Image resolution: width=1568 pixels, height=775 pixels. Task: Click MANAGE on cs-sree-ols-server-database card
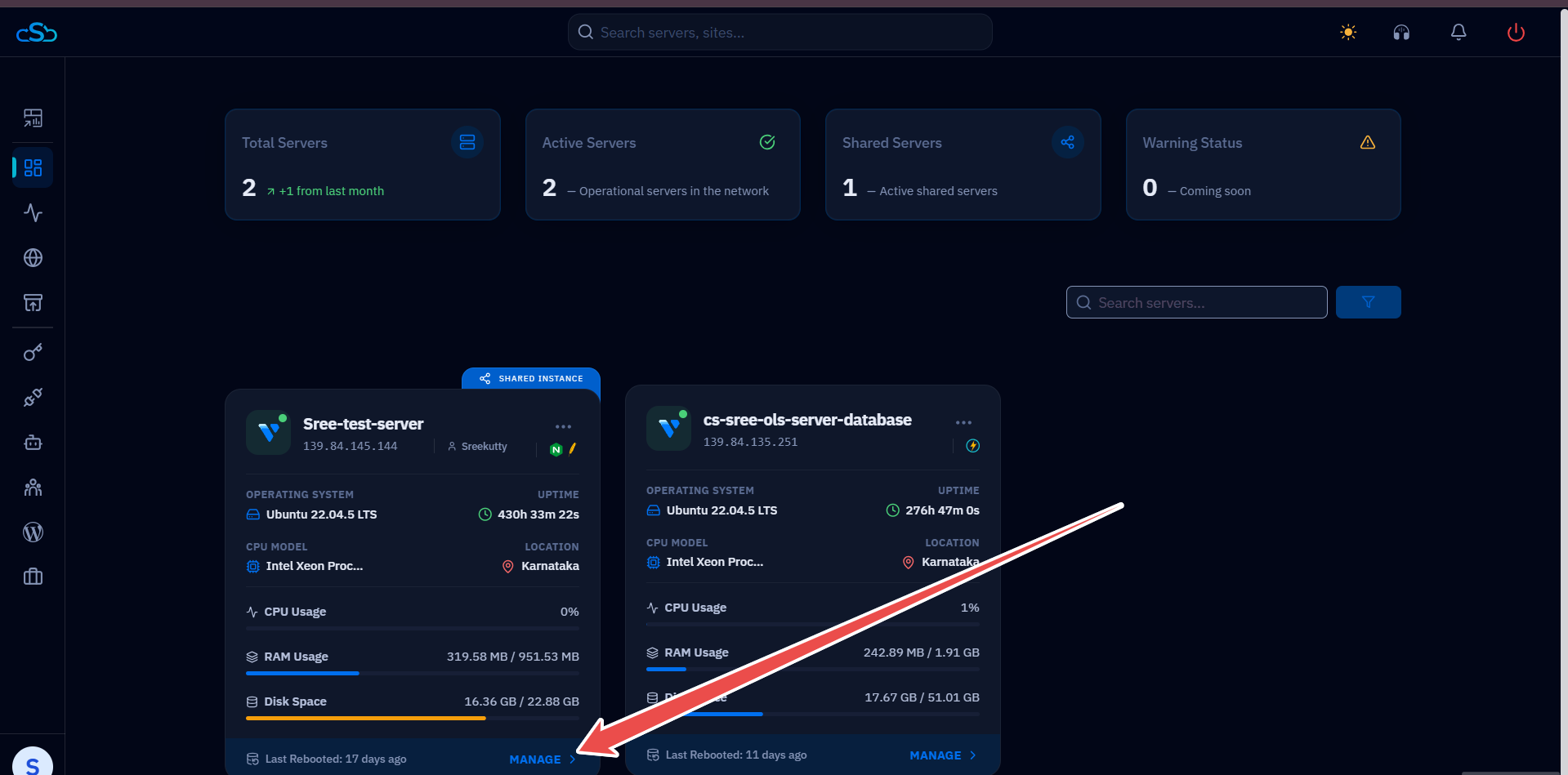pyautogui.click(x=943, y=755)
